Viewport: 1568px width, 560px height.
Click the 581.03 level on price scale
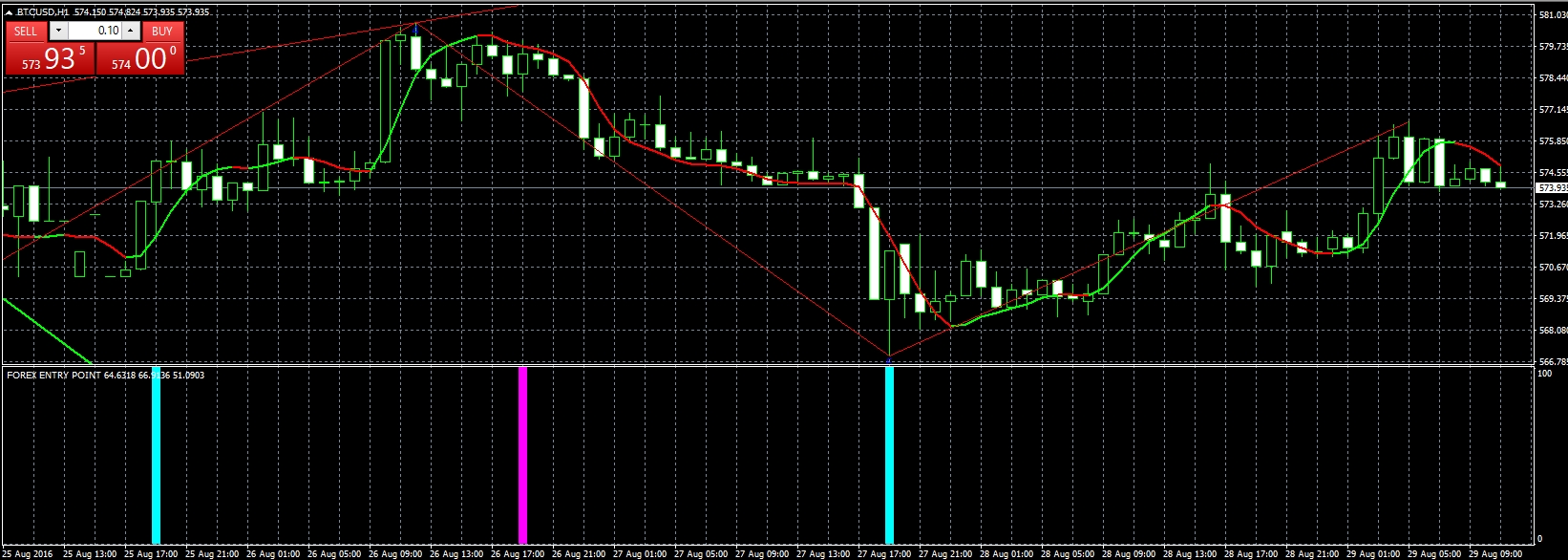[1552, 15]
